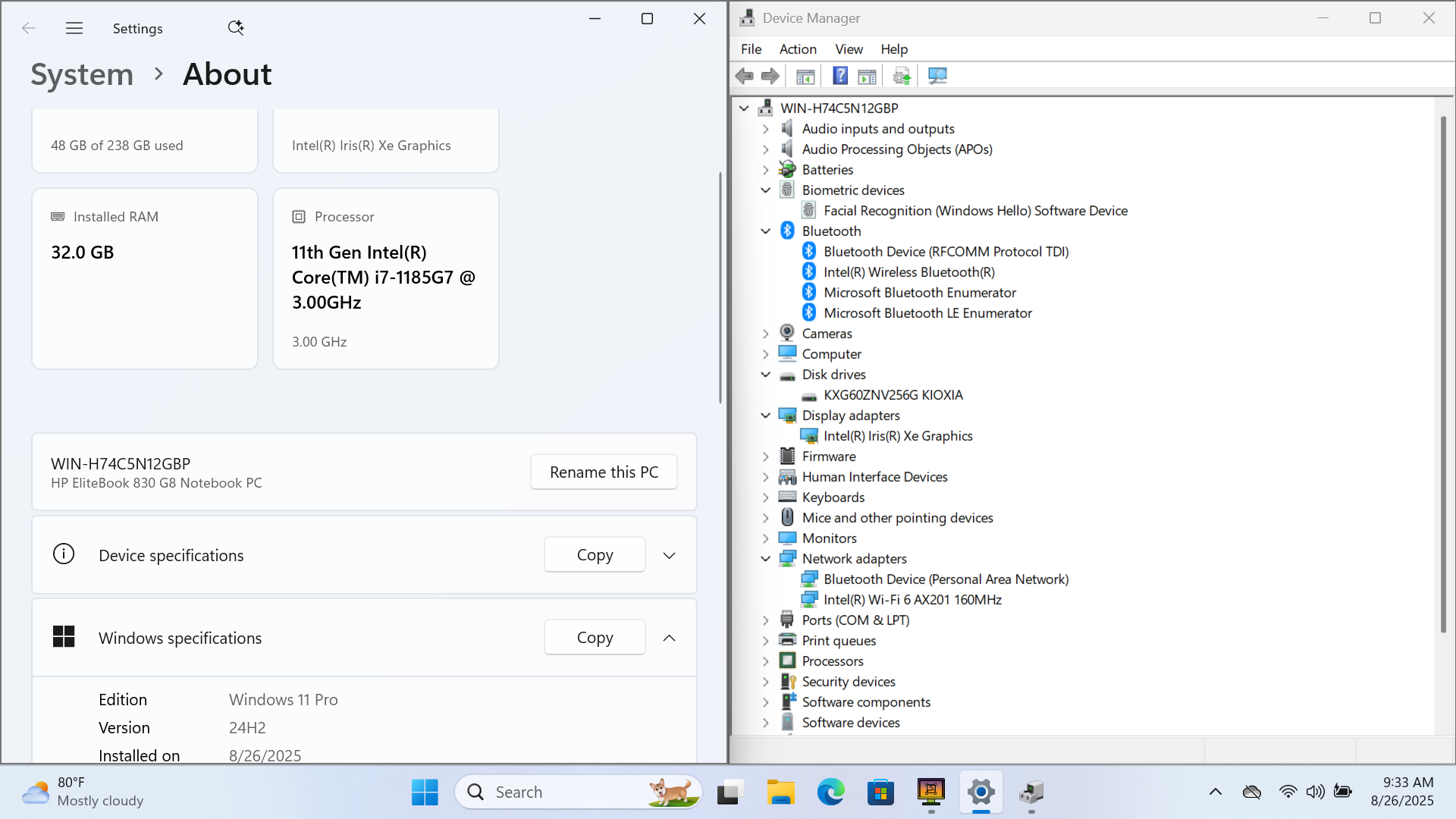Click the Settings gear icon on taskbar
This screenshot has width=1456, height=819.
[x=981, y=792]
